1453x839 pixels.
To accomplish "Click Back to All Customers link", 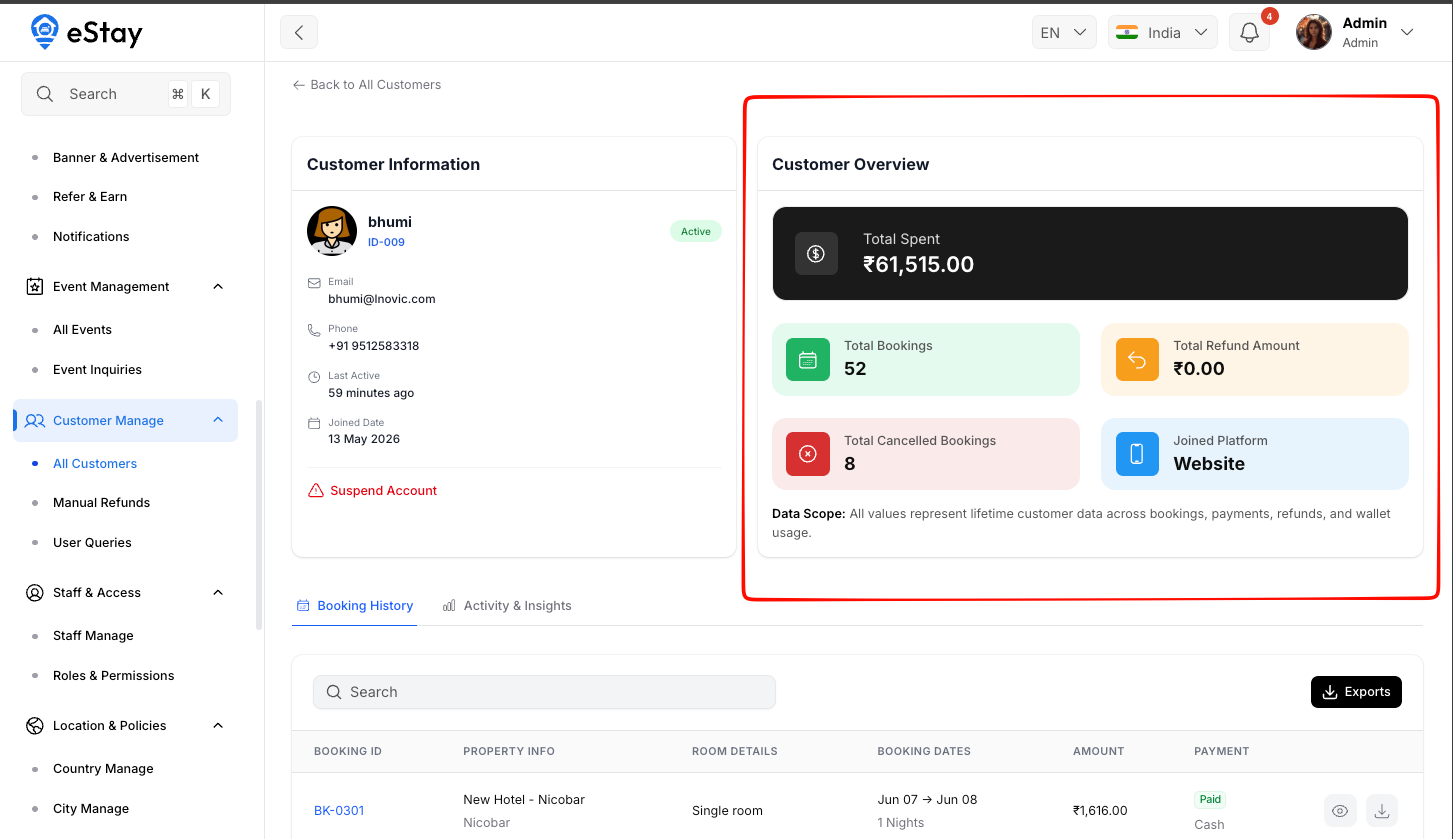I will (366, 85).
